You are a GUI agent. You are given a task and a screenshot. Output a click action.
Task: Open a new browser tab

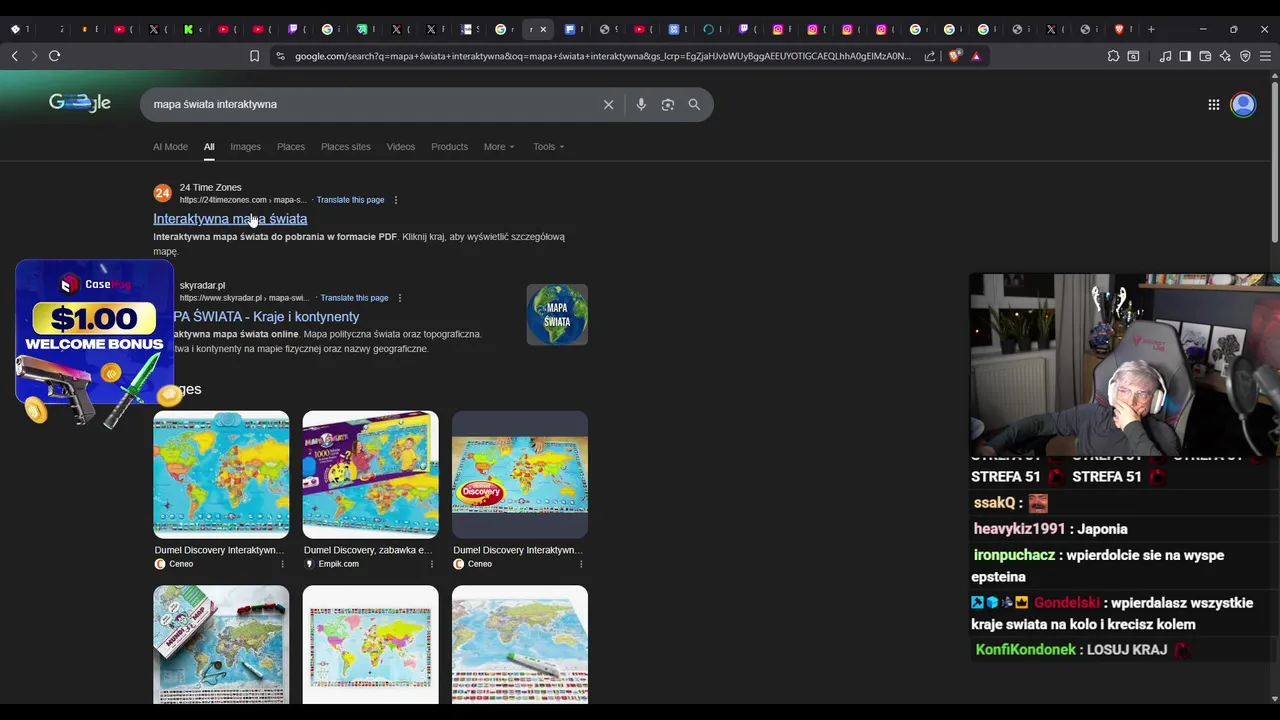pos(1151,29)
